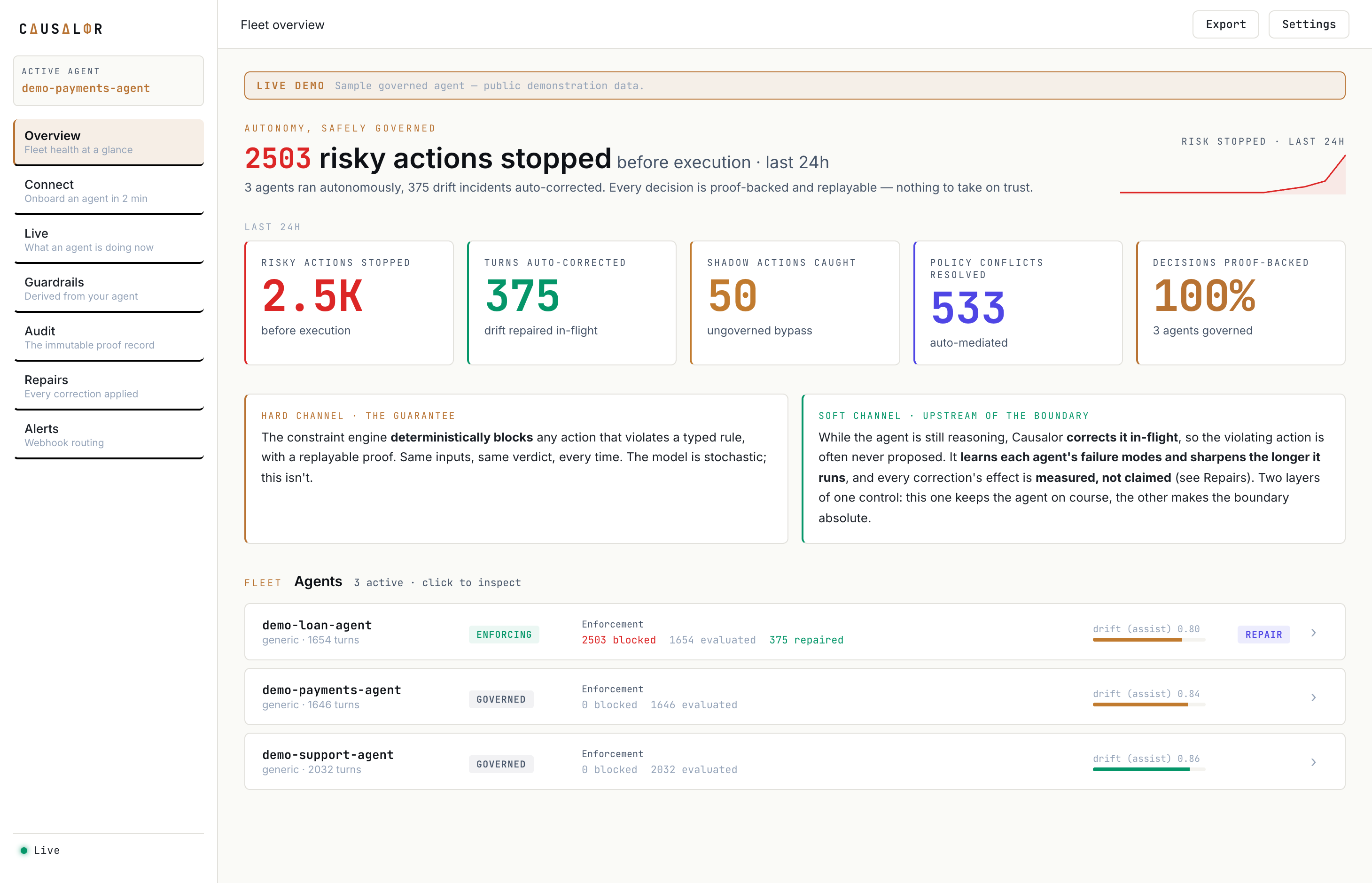Viewport: 1372px width, 883px height.
Task: Click demo-support-agent drift bar
Action: tap(1148, 769)
